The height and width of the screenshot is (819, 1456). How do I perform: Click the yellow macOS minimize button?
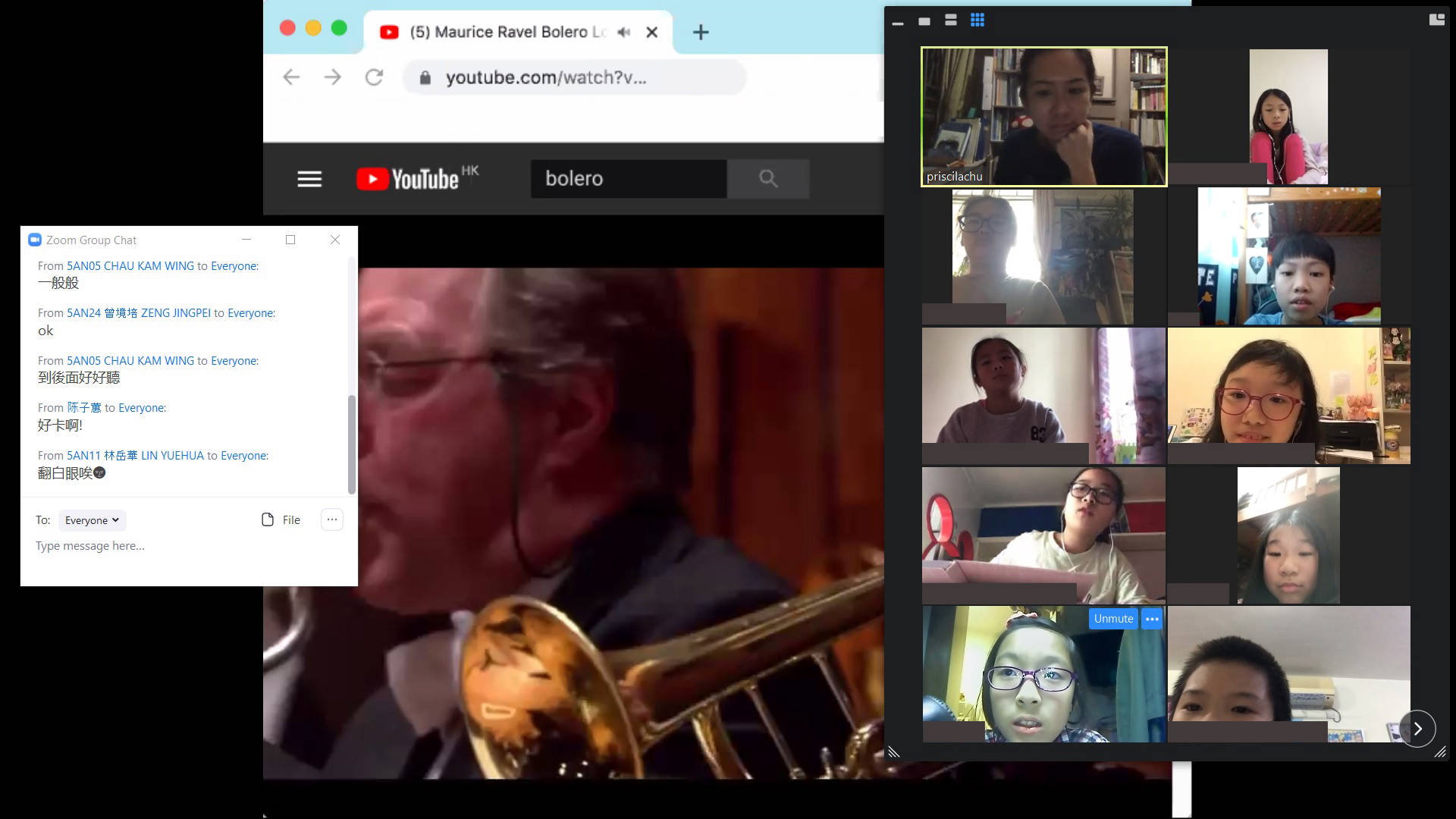click(x=313, y=28)
